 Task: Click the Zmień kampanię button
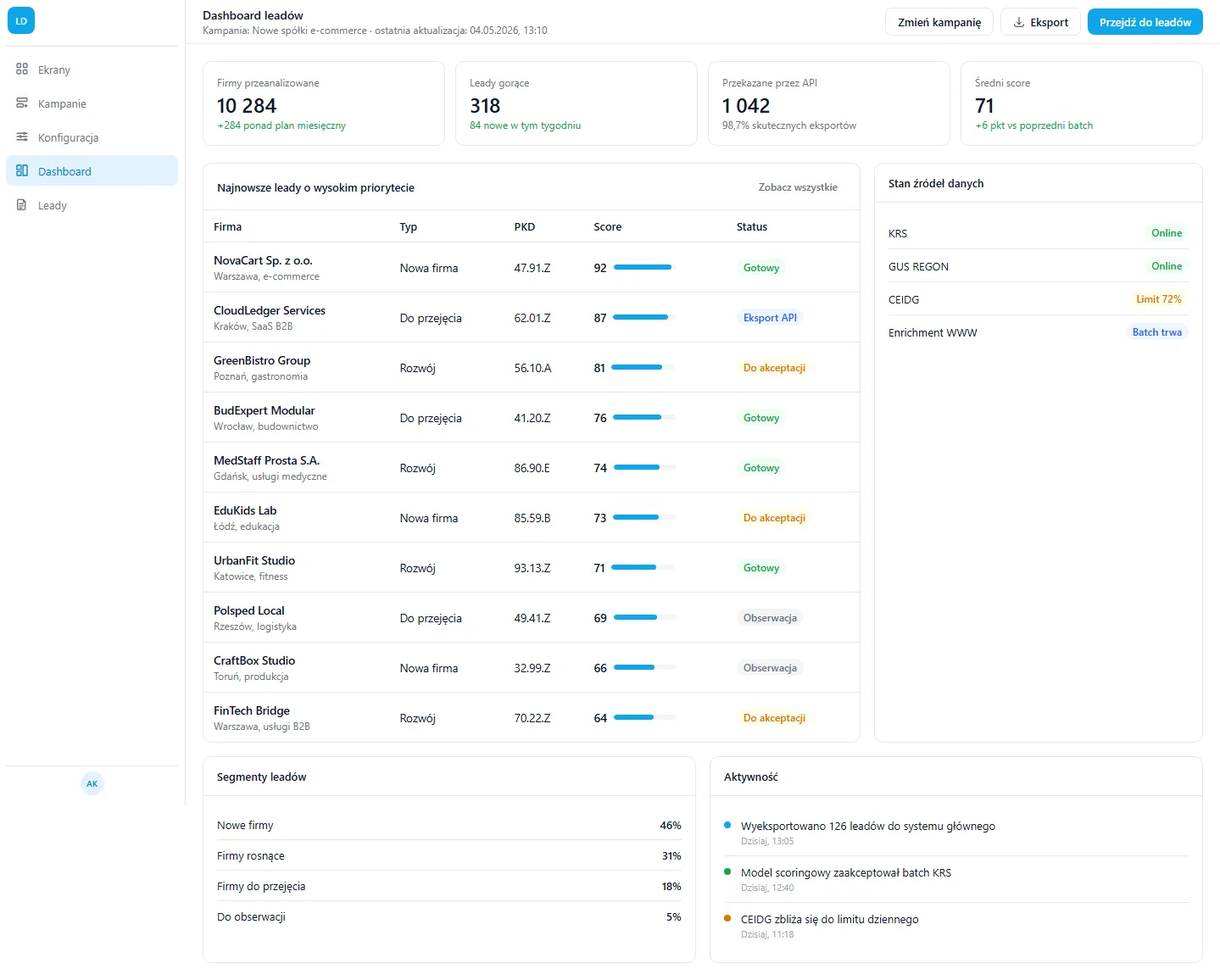[x=939, y=22]
